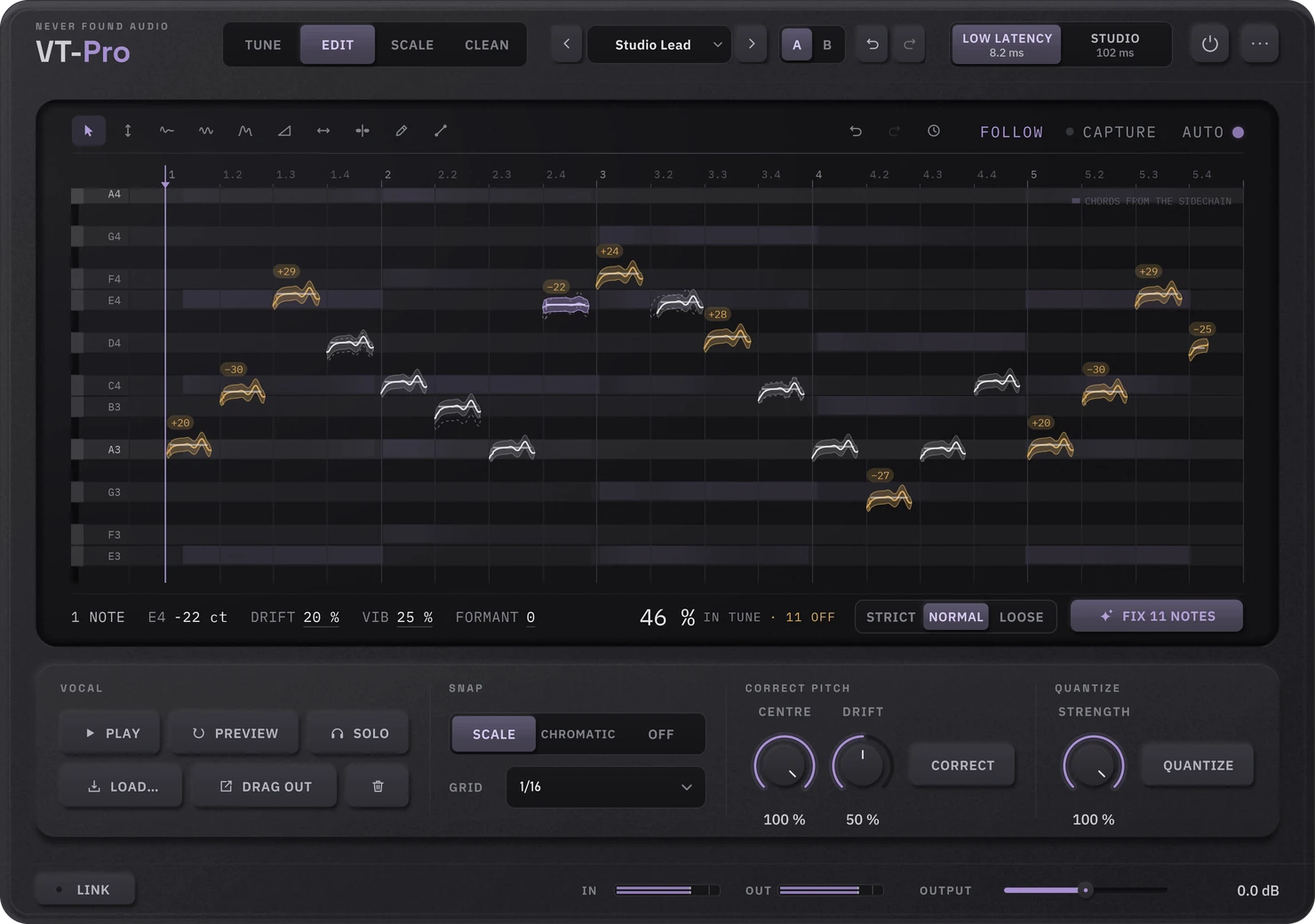Pick the horizontal stretch arrow tool
1315x924 pixels.
point(323,131)
